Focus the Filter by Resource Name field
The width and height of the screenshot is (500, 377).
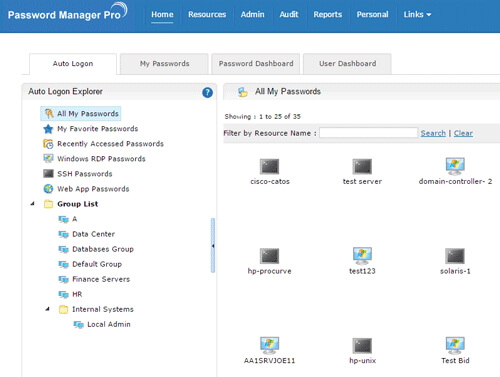(368, 133)
